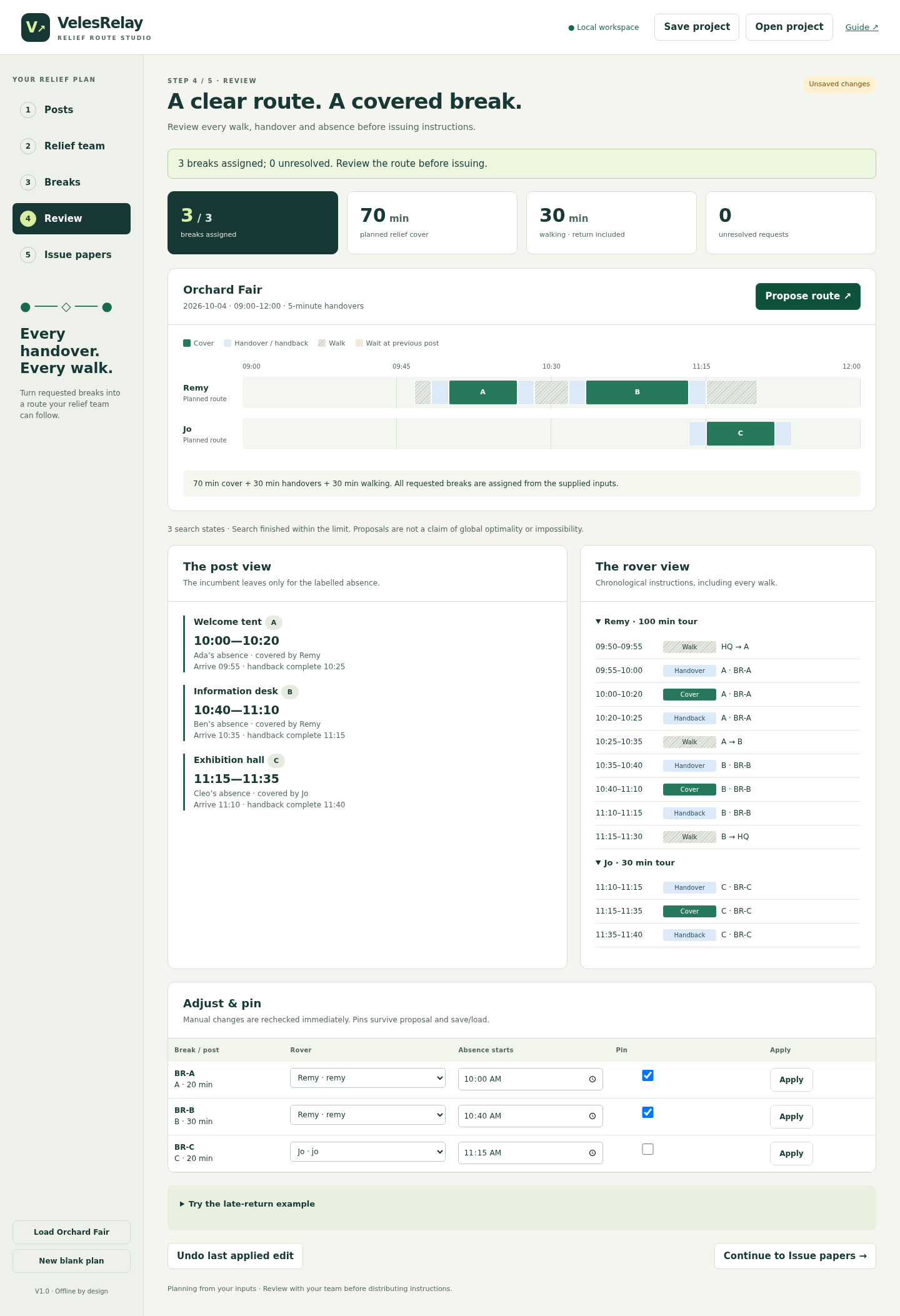Click the green Cover legend swatch
Viewport: 900px width, 1316px height.
click(187, 343)
